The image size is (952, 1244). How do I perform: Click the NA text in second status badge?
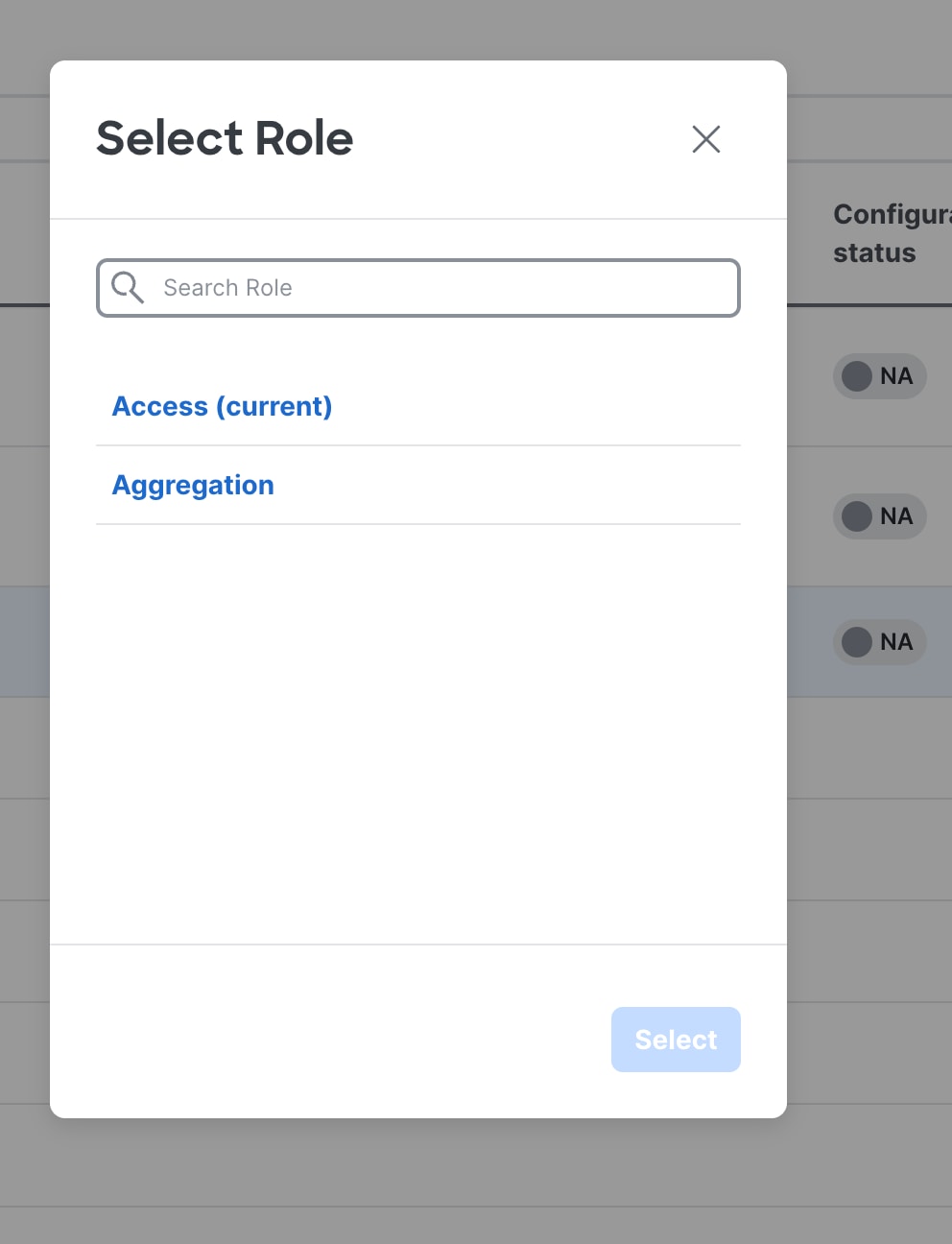point(896,516)
